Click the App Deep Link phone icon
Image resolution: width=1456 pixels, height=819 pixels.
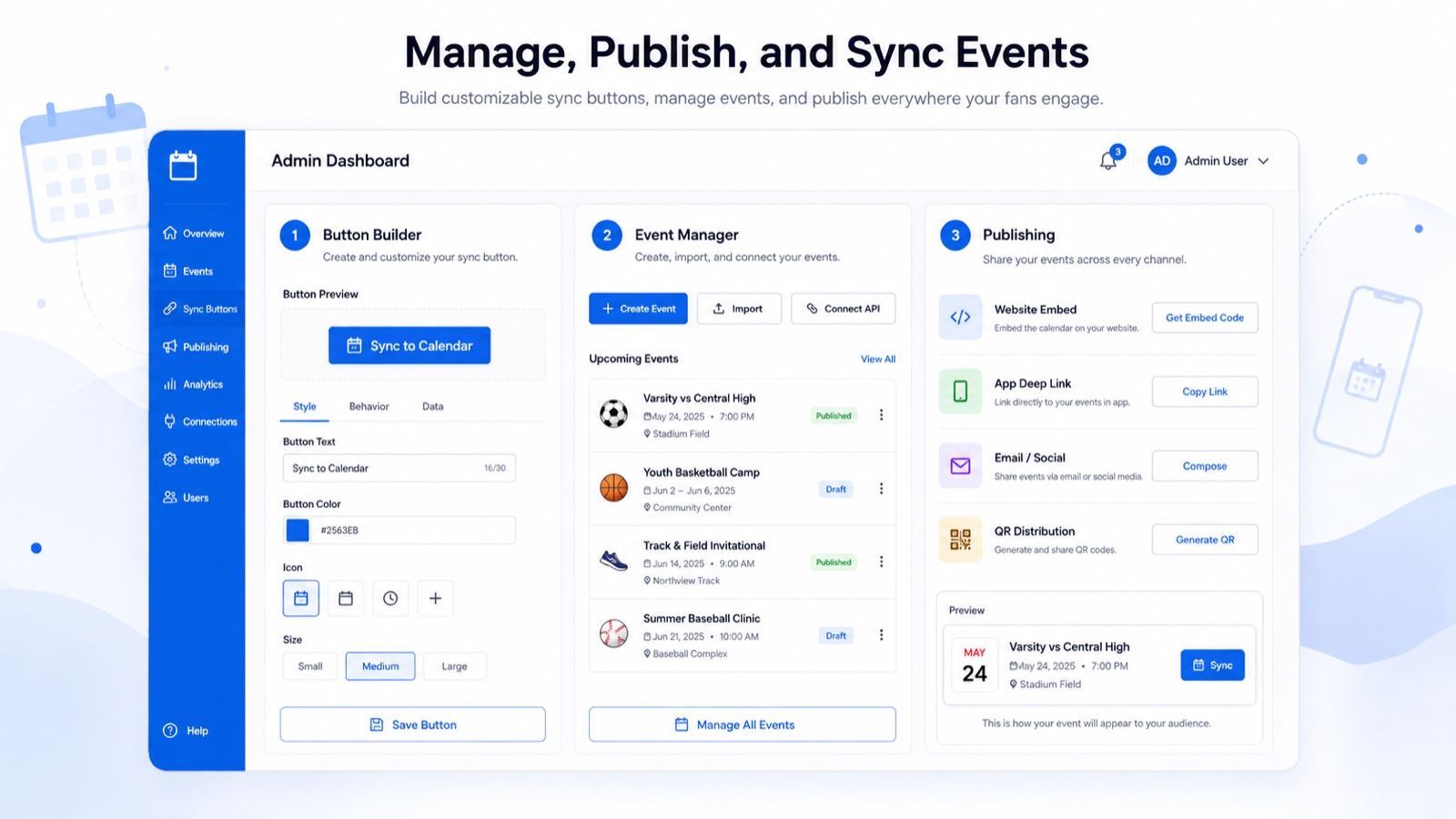coord(960,391)
